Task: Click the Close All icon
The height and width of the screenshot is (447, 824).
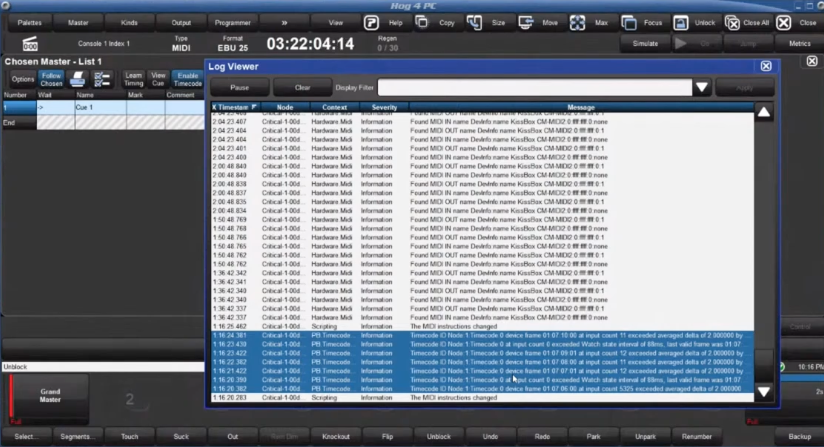Action: 732,22
